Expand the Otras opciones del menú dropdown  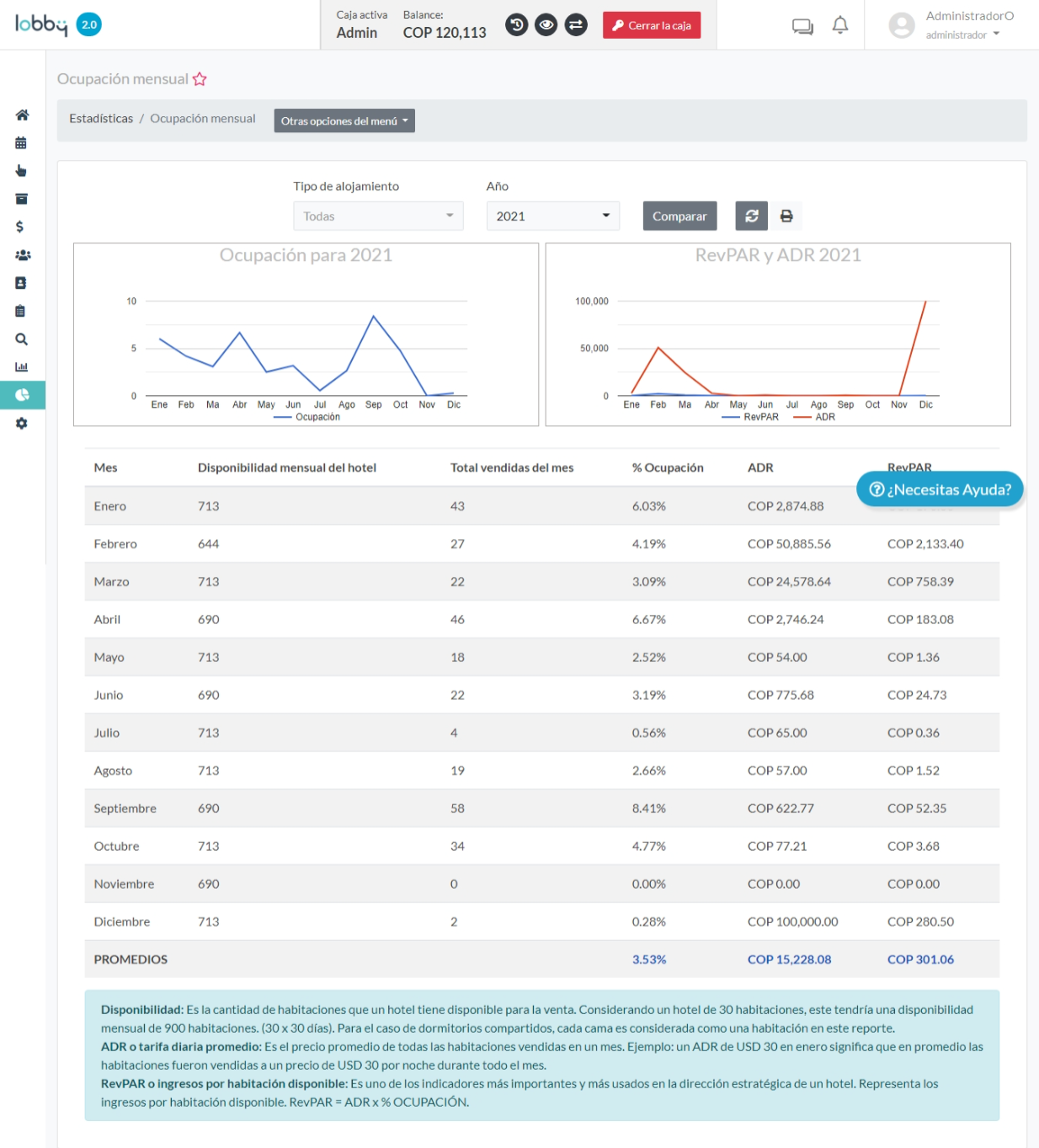pyautogui.click(x=344, y=121)
